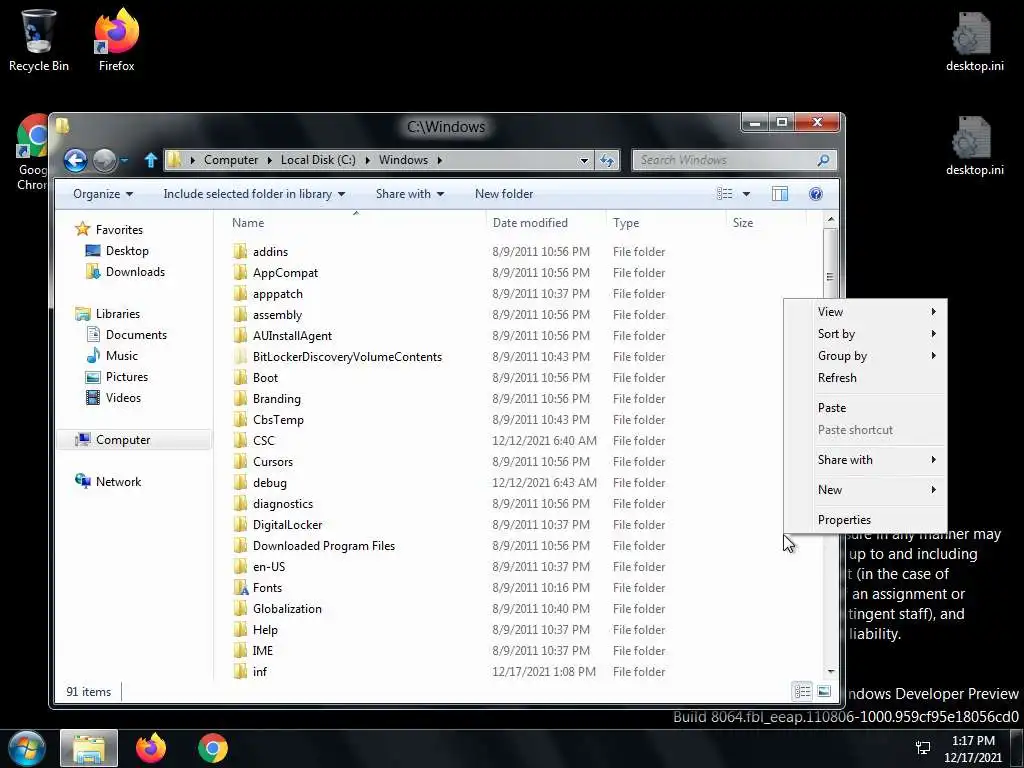Sort by the Size column header

765,223
